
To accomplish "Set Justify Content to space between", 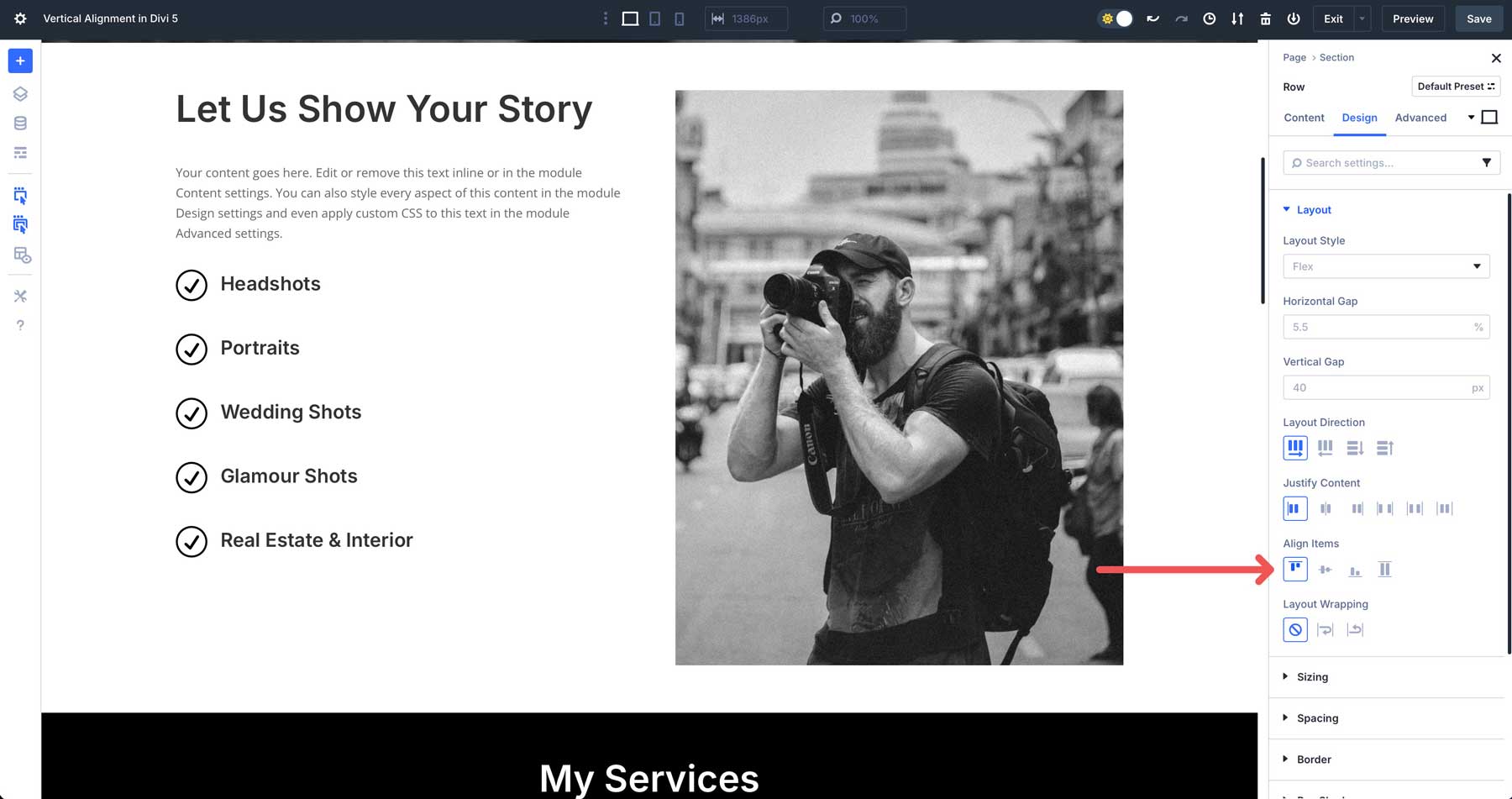I will pyautogui.click(x=1386, y=508).
